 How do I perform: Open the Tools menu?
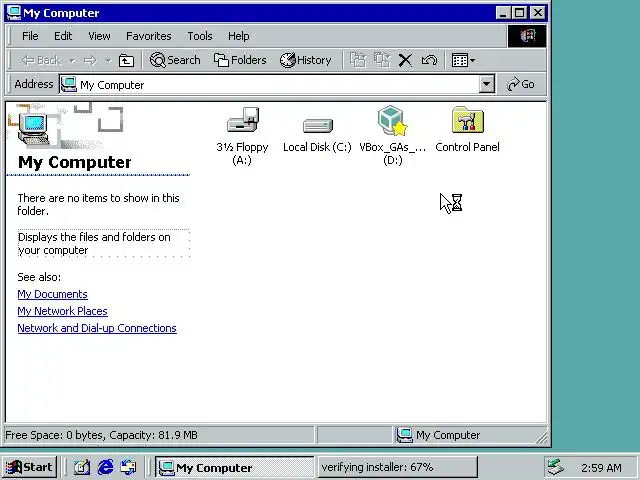(x=200, y=36)
